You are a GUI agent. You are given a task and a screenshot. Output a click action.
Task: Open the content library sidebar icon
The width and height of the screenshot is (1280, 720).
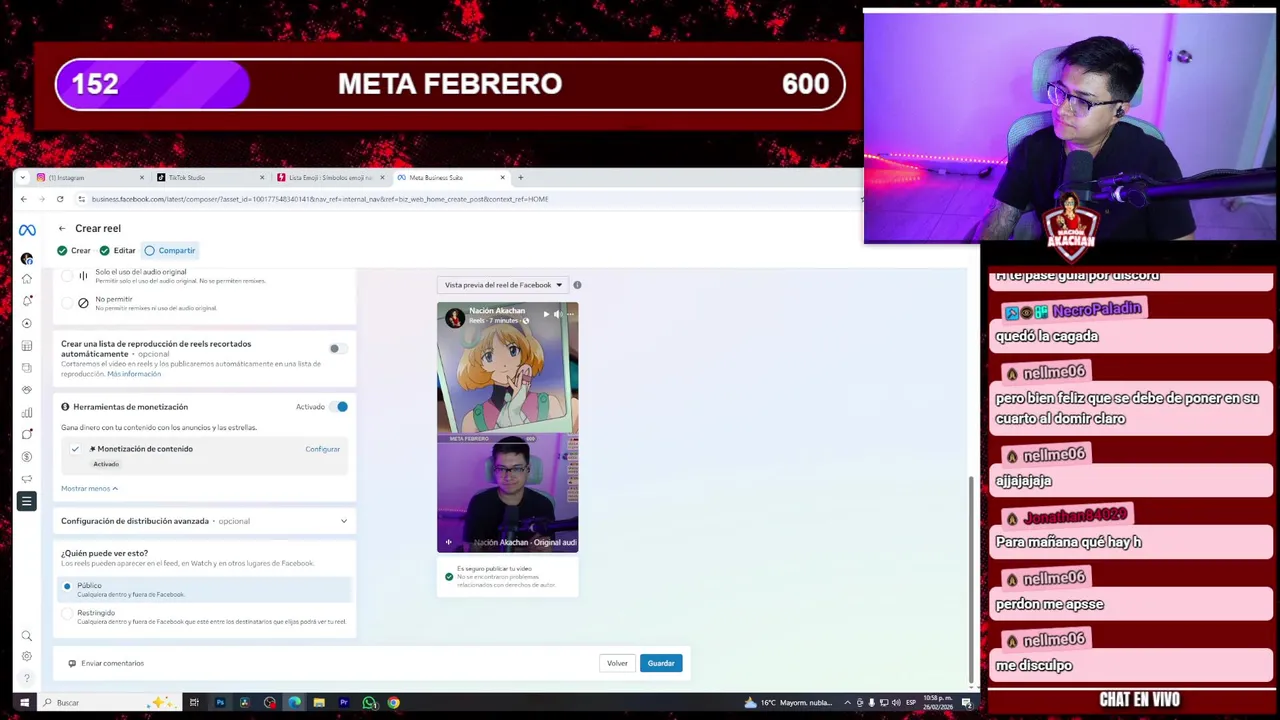(x=27, y=368)
